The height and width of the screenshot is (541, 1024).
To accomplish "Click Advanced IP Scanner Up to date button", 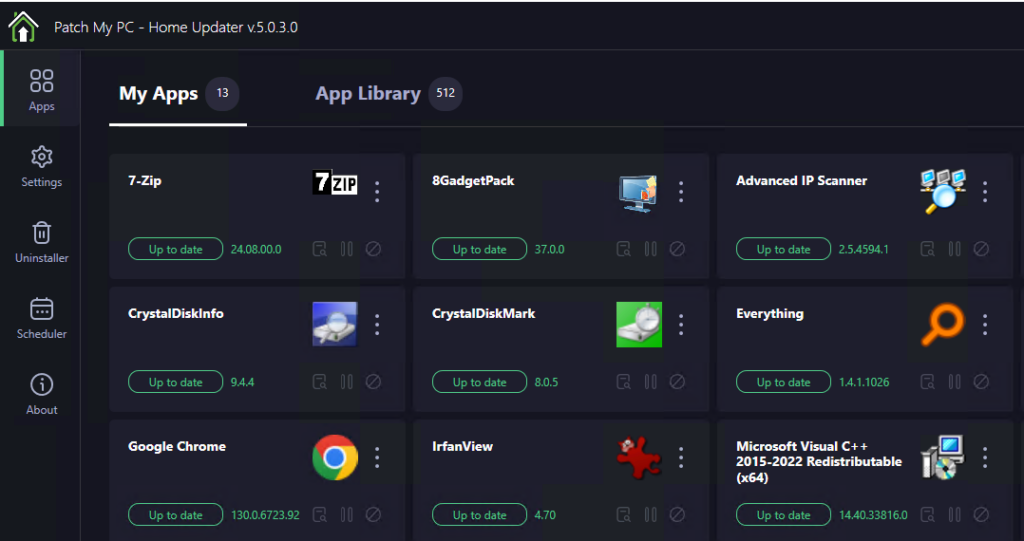I will pyautogui.click(x=784, y=249).
